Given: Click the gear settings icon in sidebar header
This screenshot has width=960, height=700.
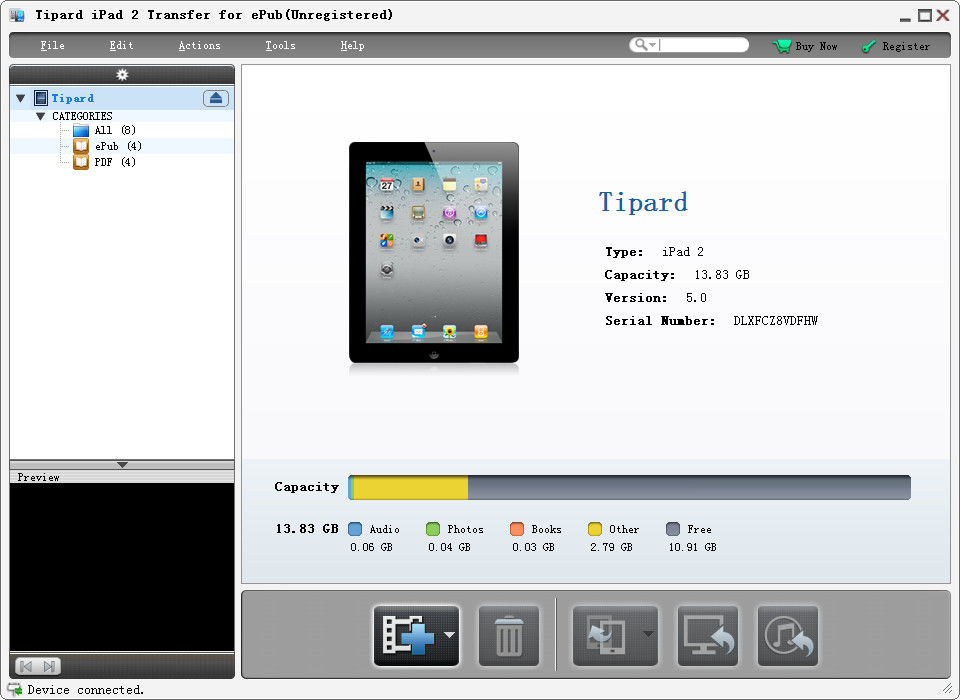Looking at the screenshot, I should point(122,75).
